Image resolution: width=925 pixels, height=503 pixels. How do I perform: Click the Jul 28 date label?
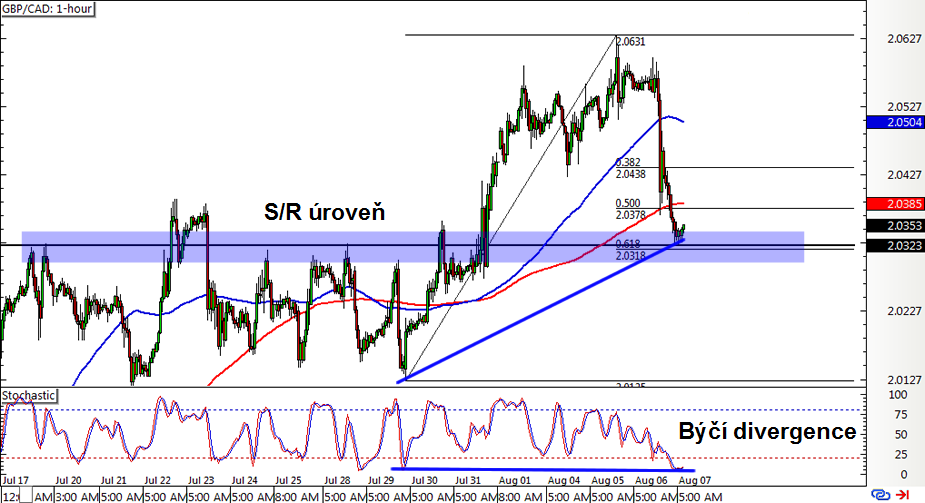tap(337, 481)
